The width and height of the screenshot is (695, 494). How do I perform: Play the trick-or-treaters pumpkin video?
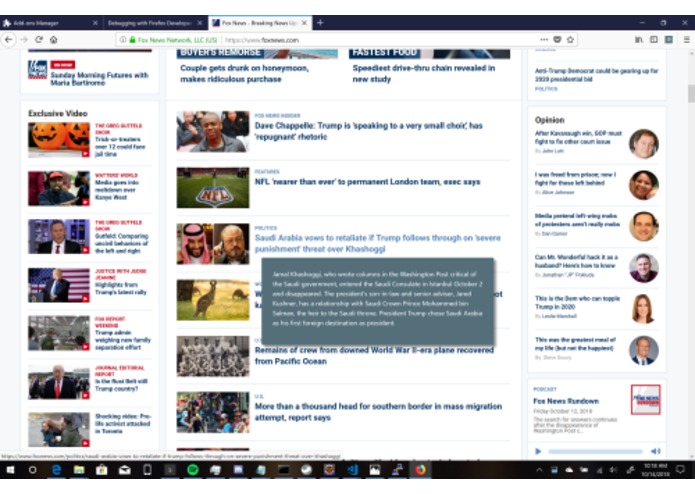tap(59, 140)
